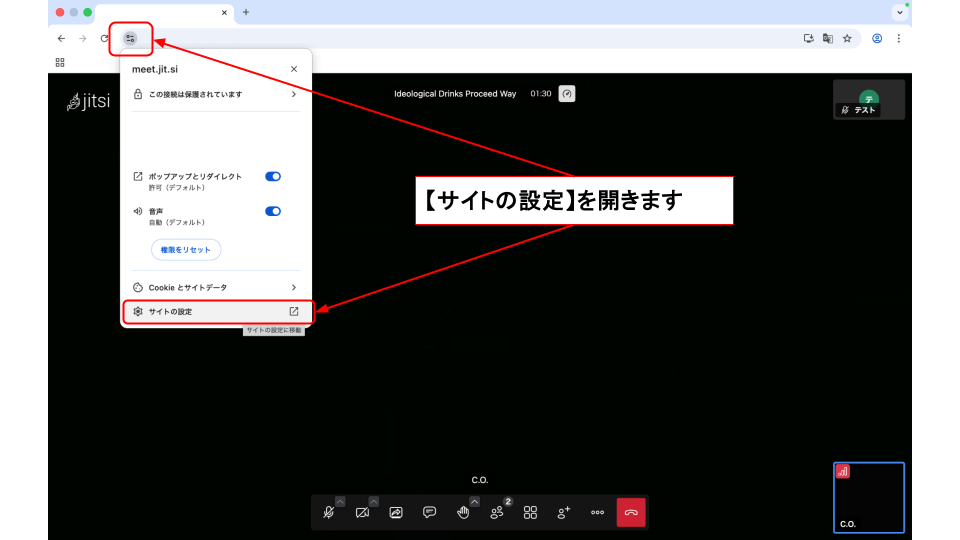Expand microphone options arrow

(340, 501)
